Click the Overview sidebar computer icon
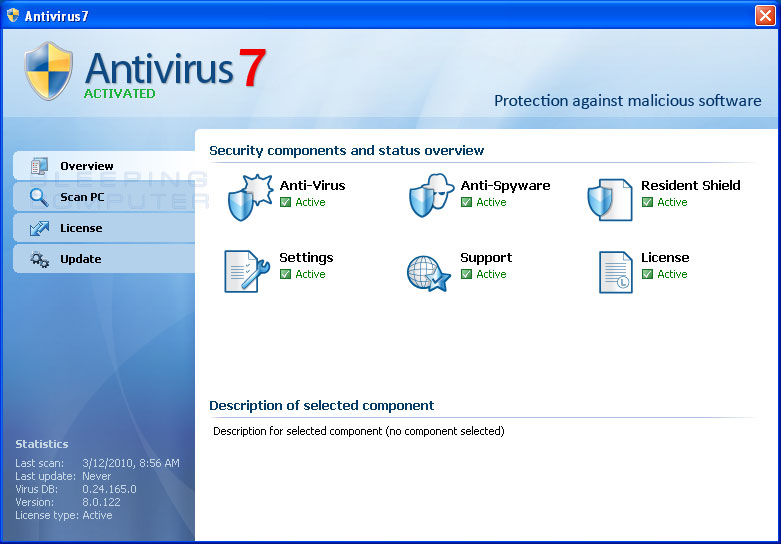Image resolution: width=781 pixels, height=544 pixels. point(39,166)
